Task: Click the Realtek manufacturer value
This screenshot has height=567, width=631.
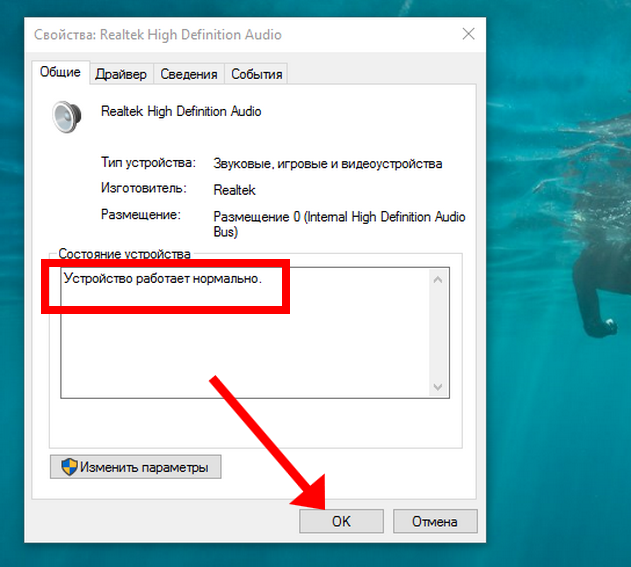Action: click(x=235, y=190)
